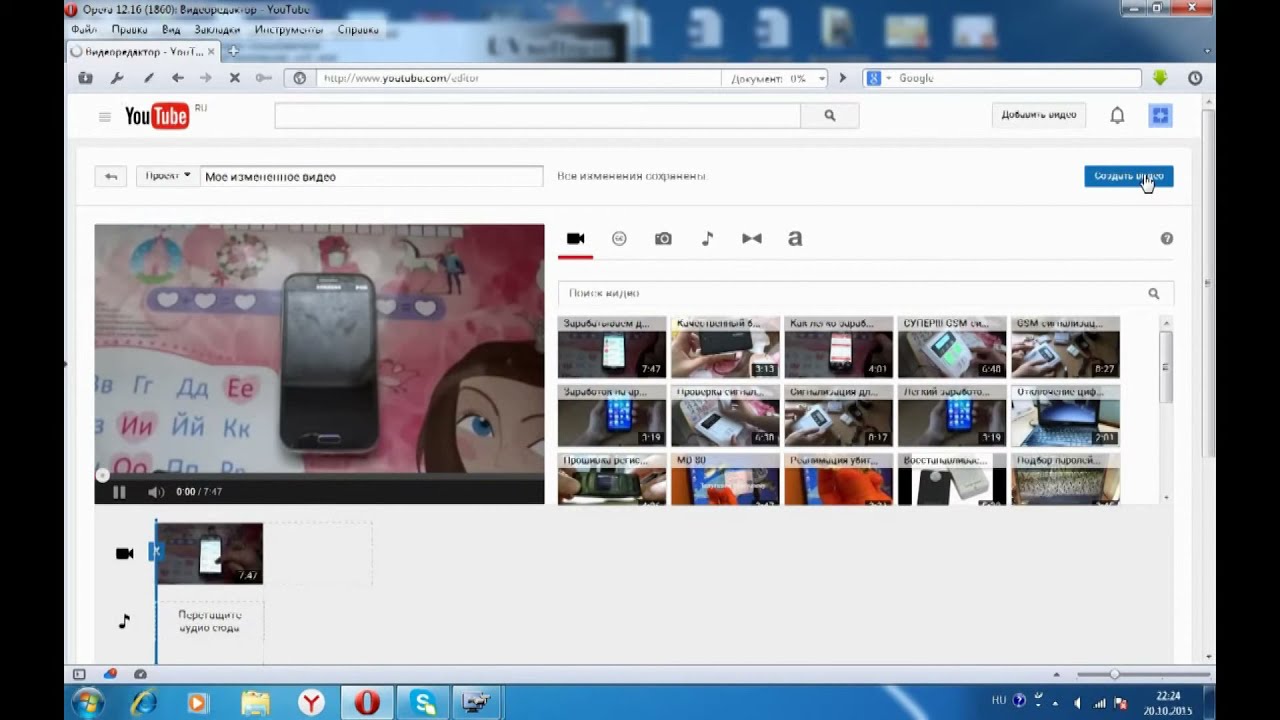Open the Закладки menu
Viewport: 1280px width, 720px height.
[x=217, y=30]
